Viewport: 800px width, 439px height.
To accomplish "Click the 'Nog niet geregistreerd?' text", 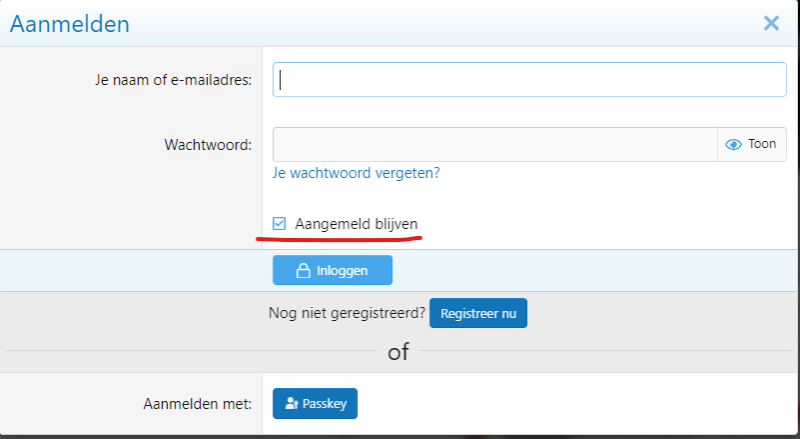I will 346,313.
